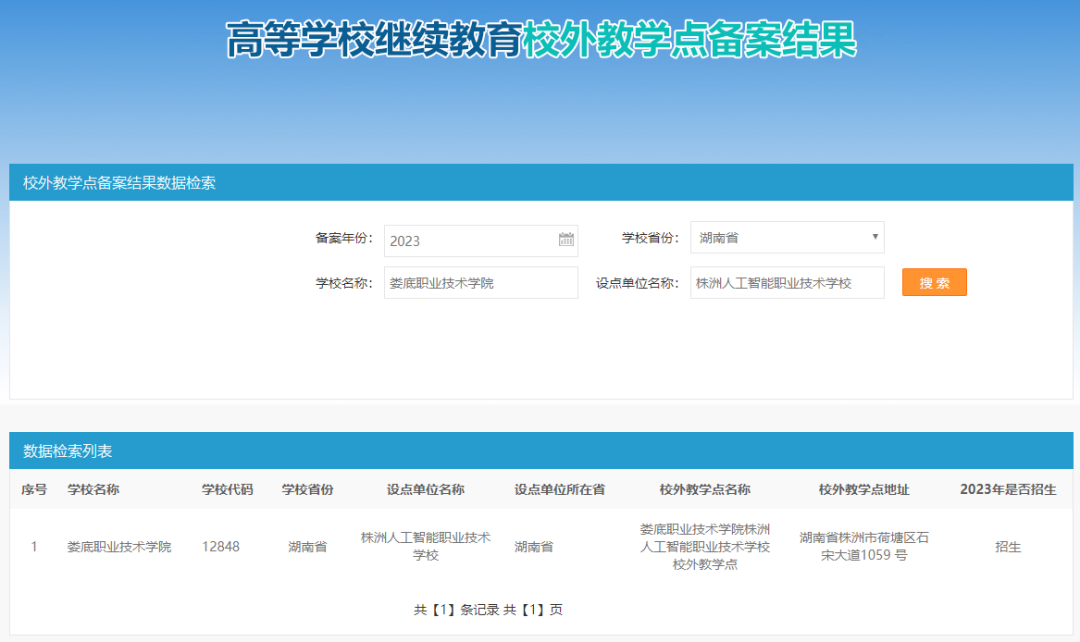Click the 学校名称 input field
Image resolution: width=1080 pixels, height=642 pixels.
tap(480, 283)
